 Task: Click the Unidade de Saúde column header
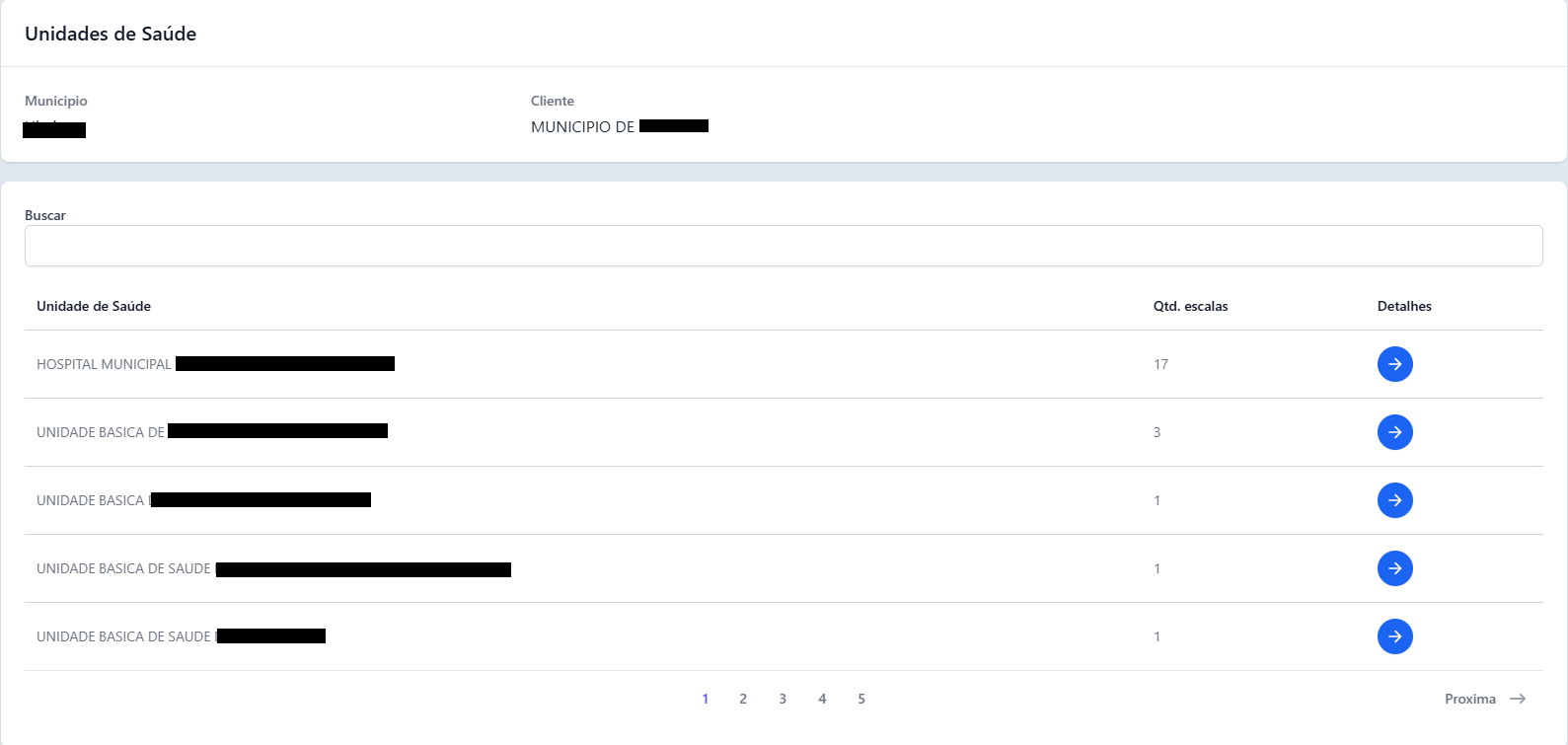point(94,306)
